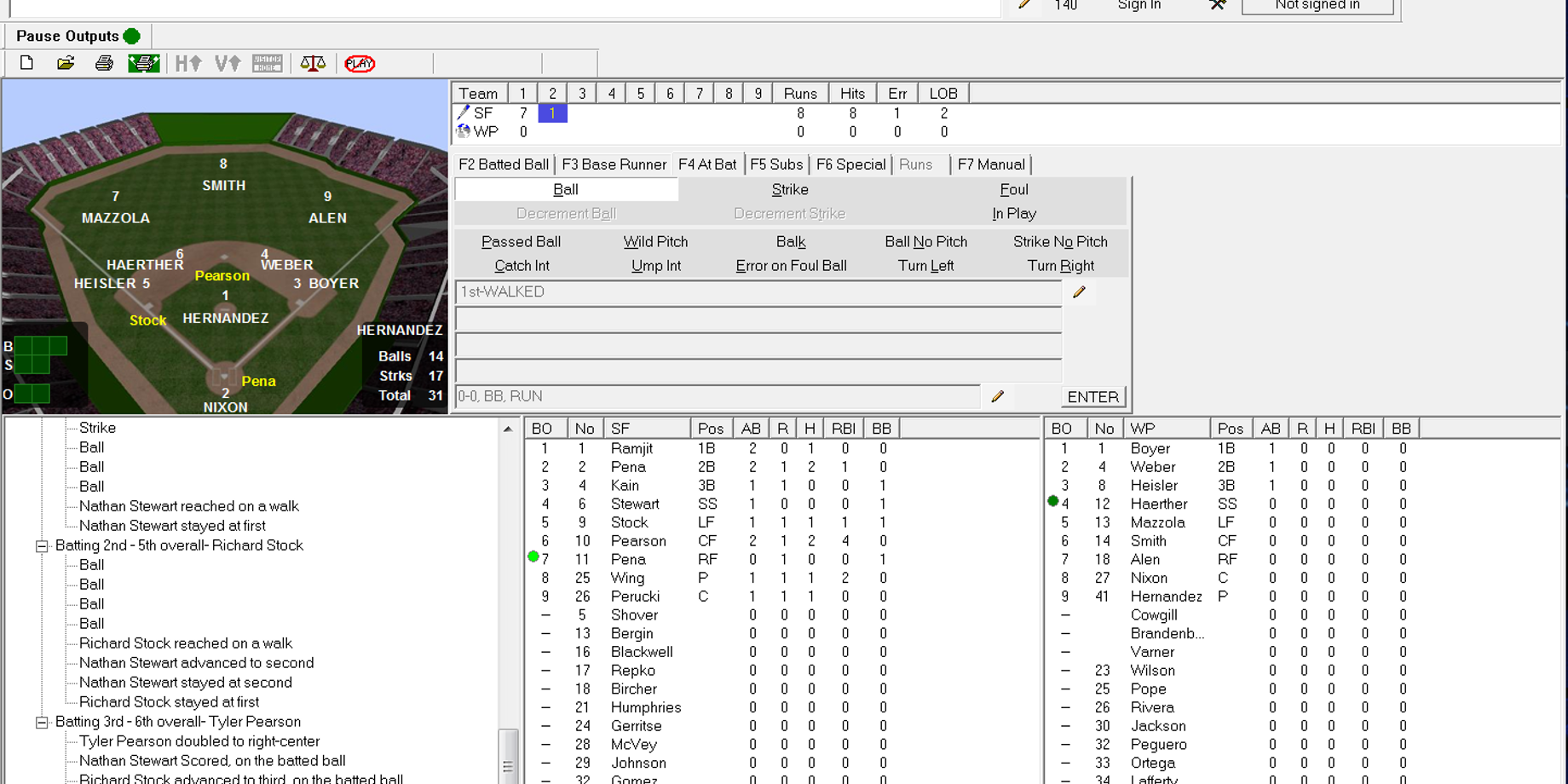Click batter Pena at home plate

click(x=258, y=381)
